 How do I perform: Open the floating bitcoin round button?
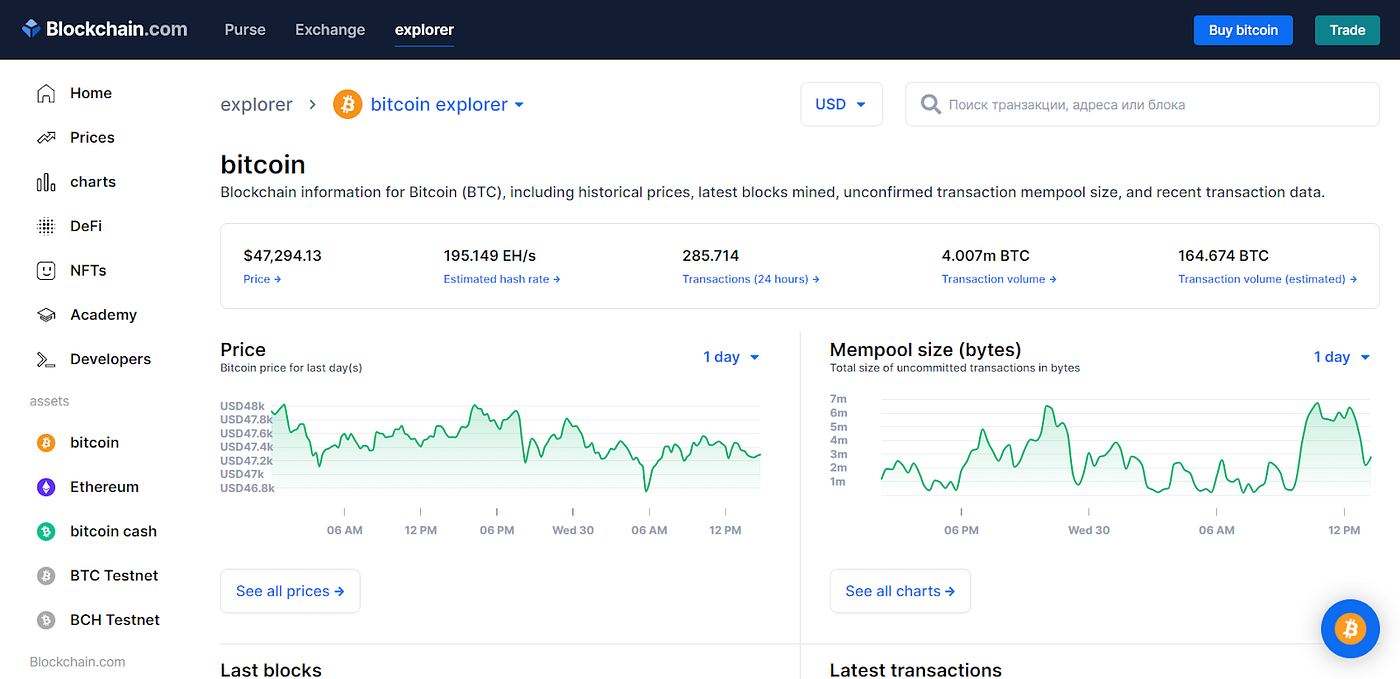point(1350,628)
